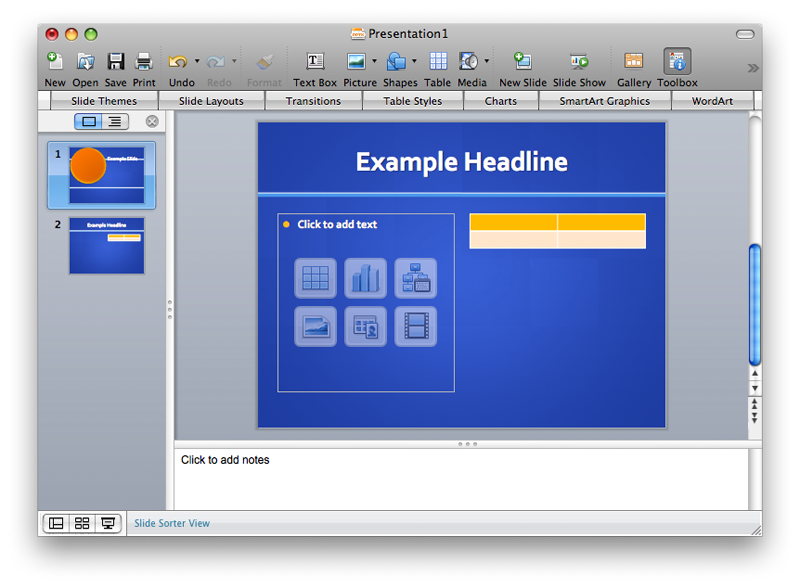Screen dimensions: 800x588
Task: Click the Example Headline title
Action: 461,162
